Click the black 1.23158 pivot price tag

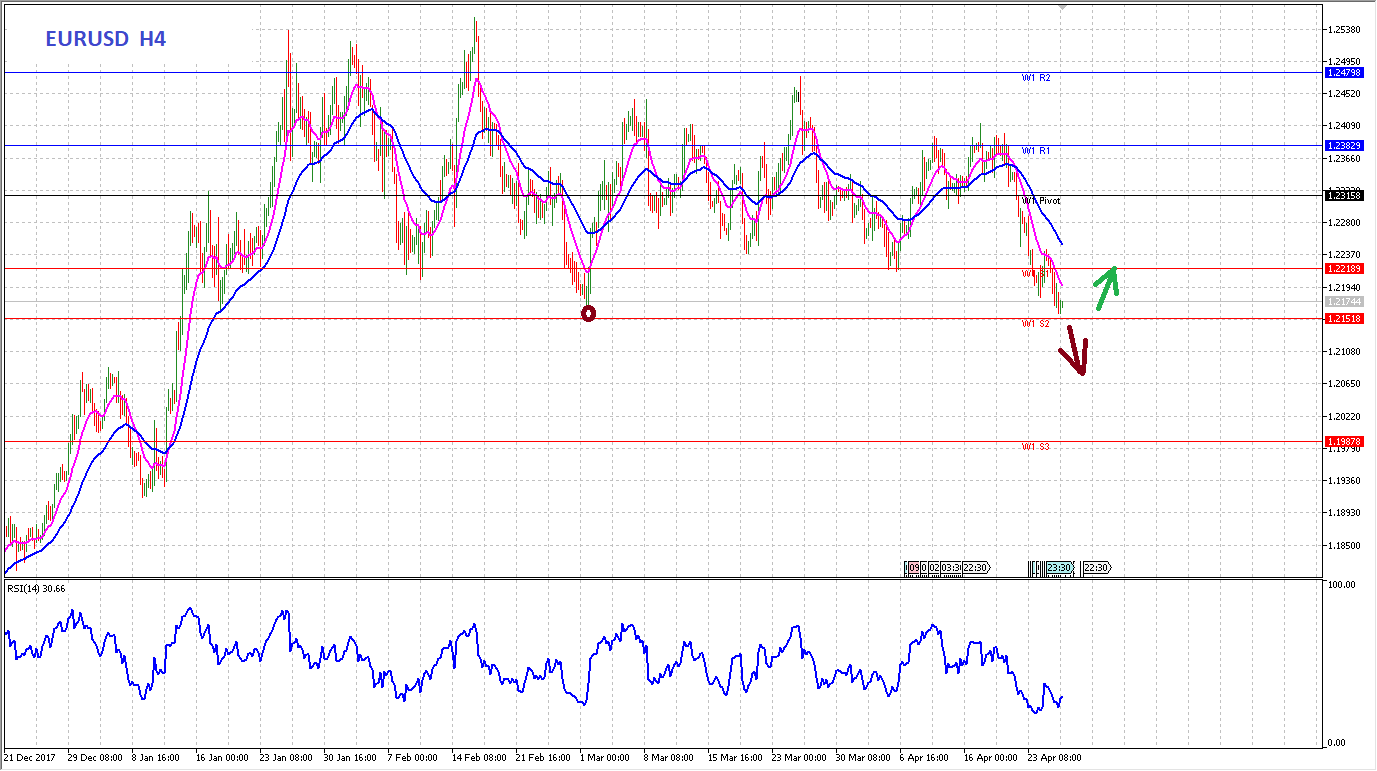pyautogui.click(x=1344, y=195)
